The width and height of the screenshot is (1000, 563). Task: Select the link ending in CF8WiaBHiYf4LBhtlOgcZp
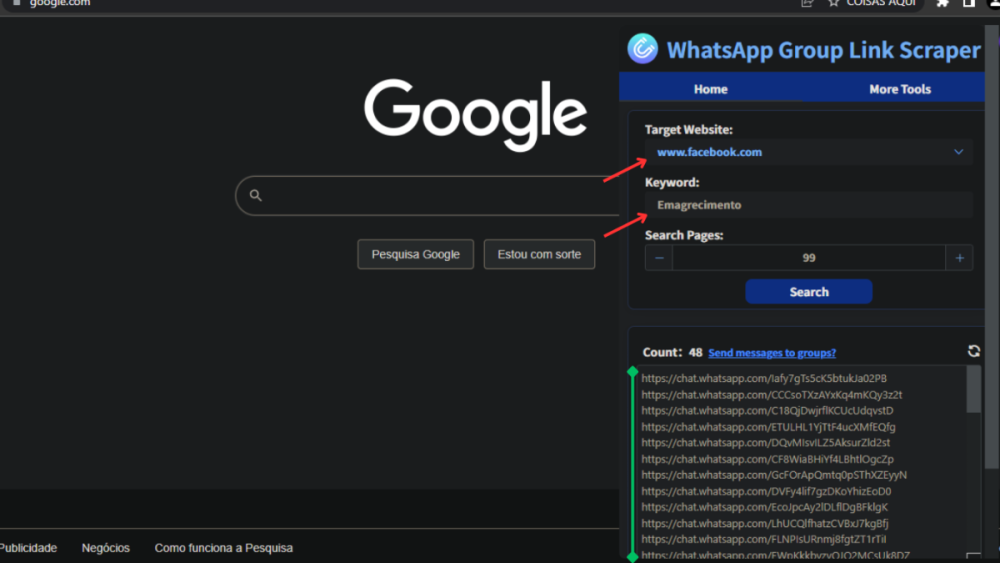pyautogui.click(x=767, y=459)
